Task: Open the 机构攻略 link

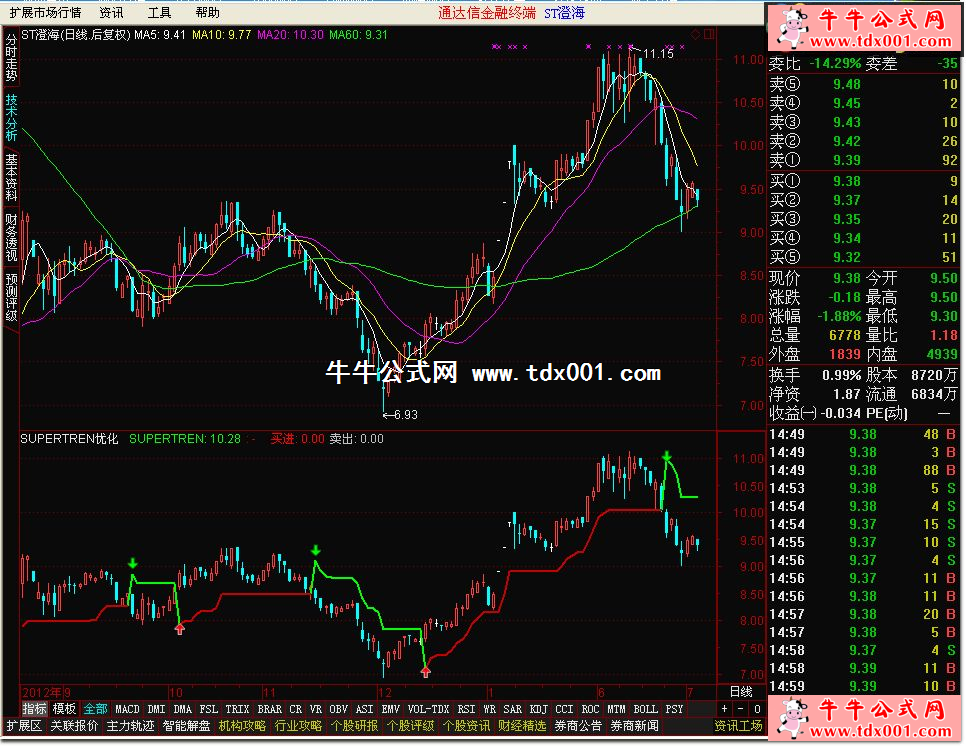Action: (x=242, y=726)
